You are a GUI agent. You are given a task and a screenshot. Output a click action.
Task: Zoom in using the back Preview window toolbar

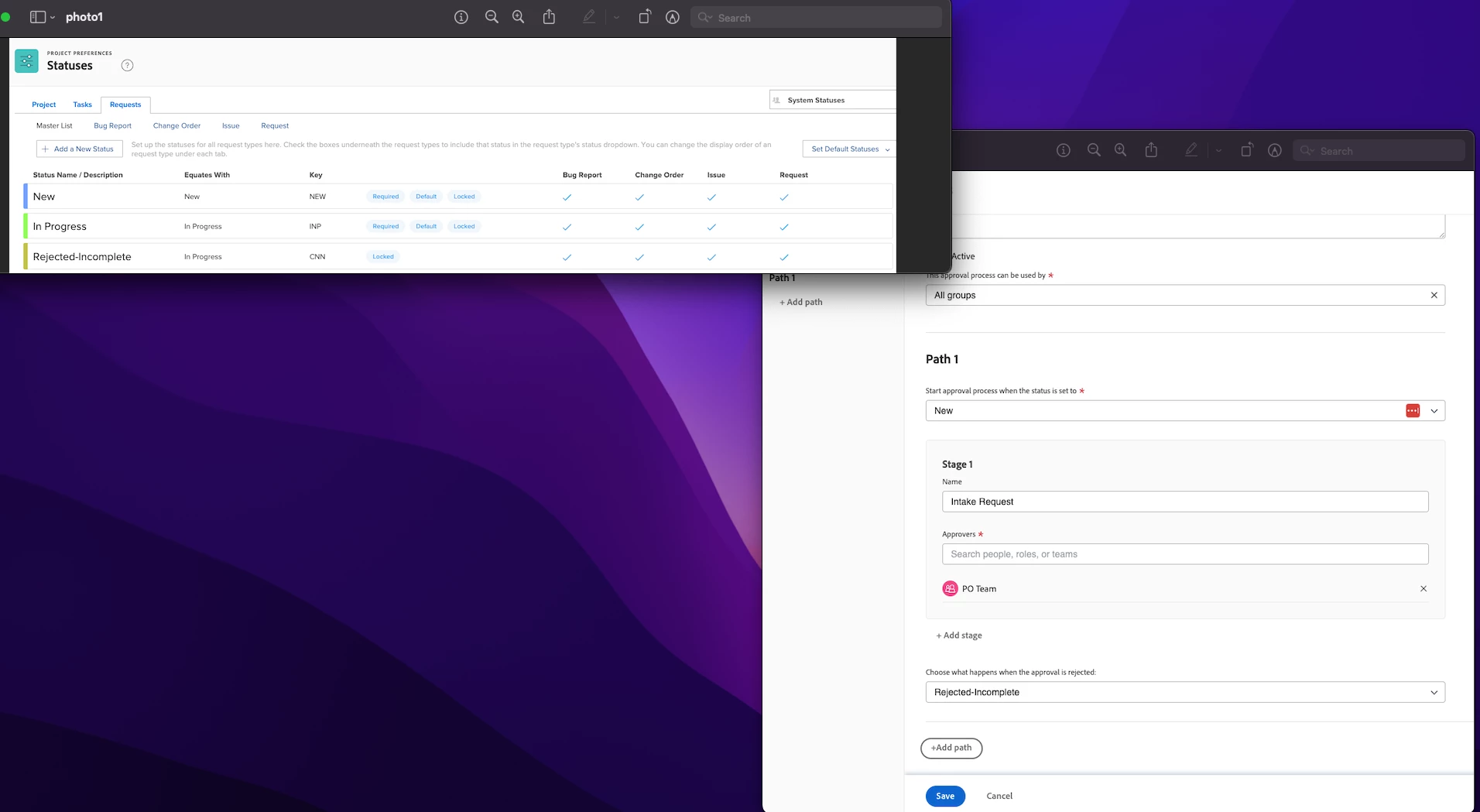tap(1121, 150)
